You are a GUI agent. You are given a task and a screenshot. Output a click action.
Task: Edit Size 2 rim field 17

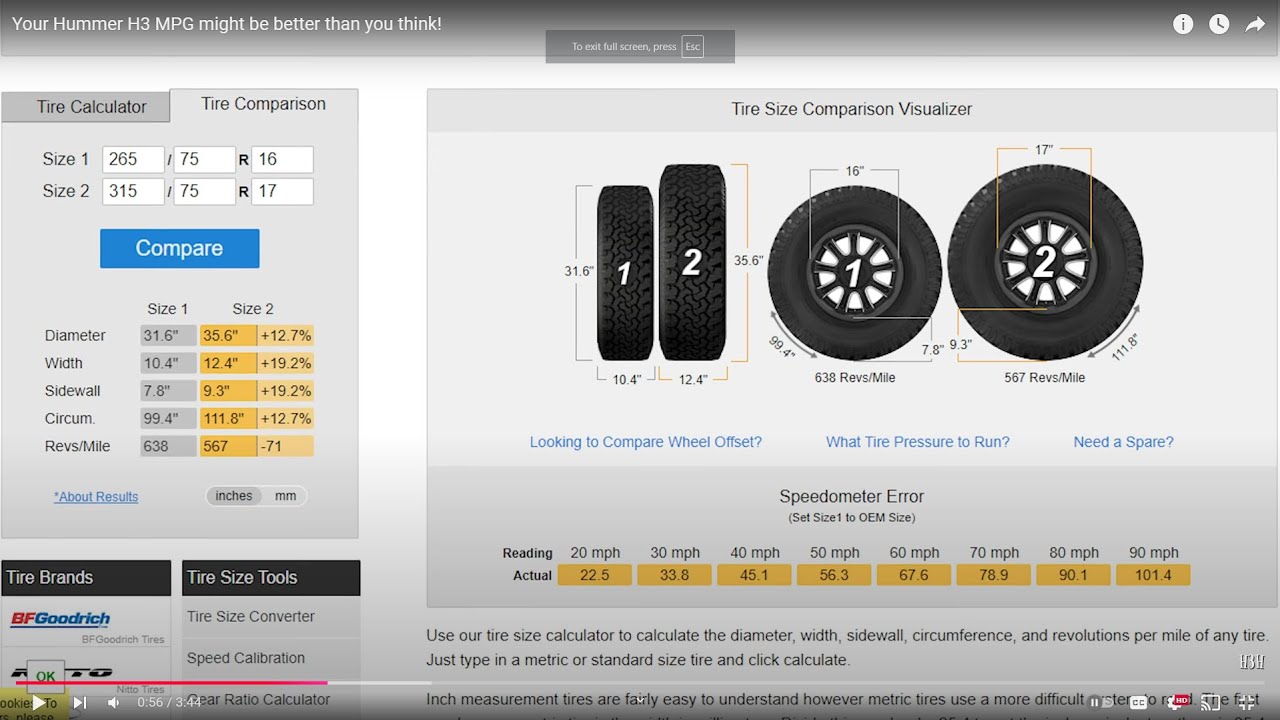(282, 191)
